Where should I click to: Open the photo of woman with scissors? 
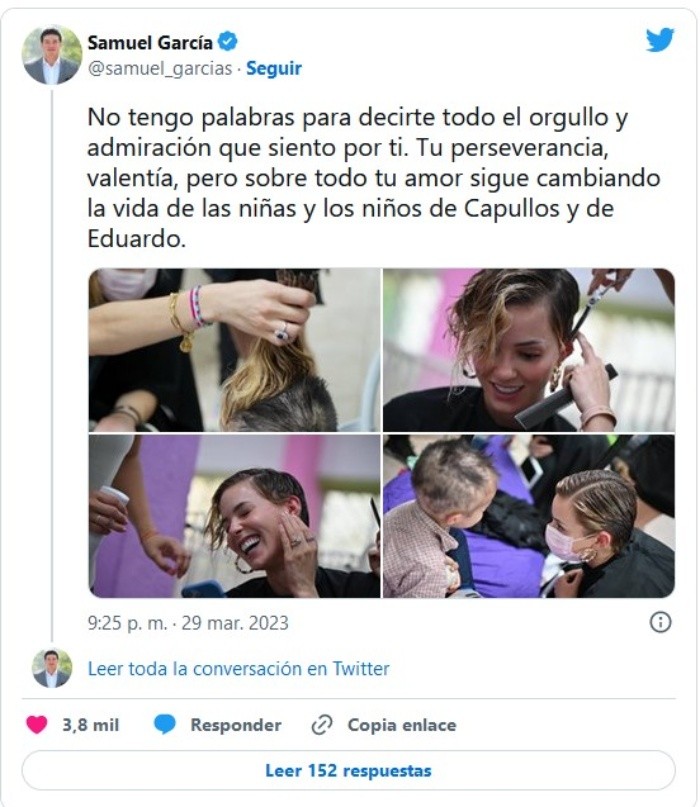(529, 350)
